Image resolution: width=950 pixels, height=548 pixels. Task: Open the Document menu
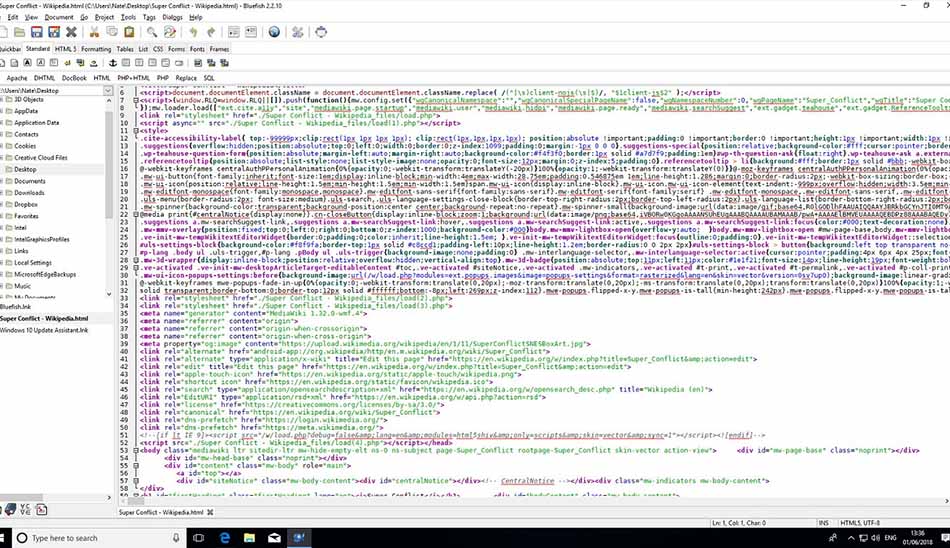coord(59,17)
